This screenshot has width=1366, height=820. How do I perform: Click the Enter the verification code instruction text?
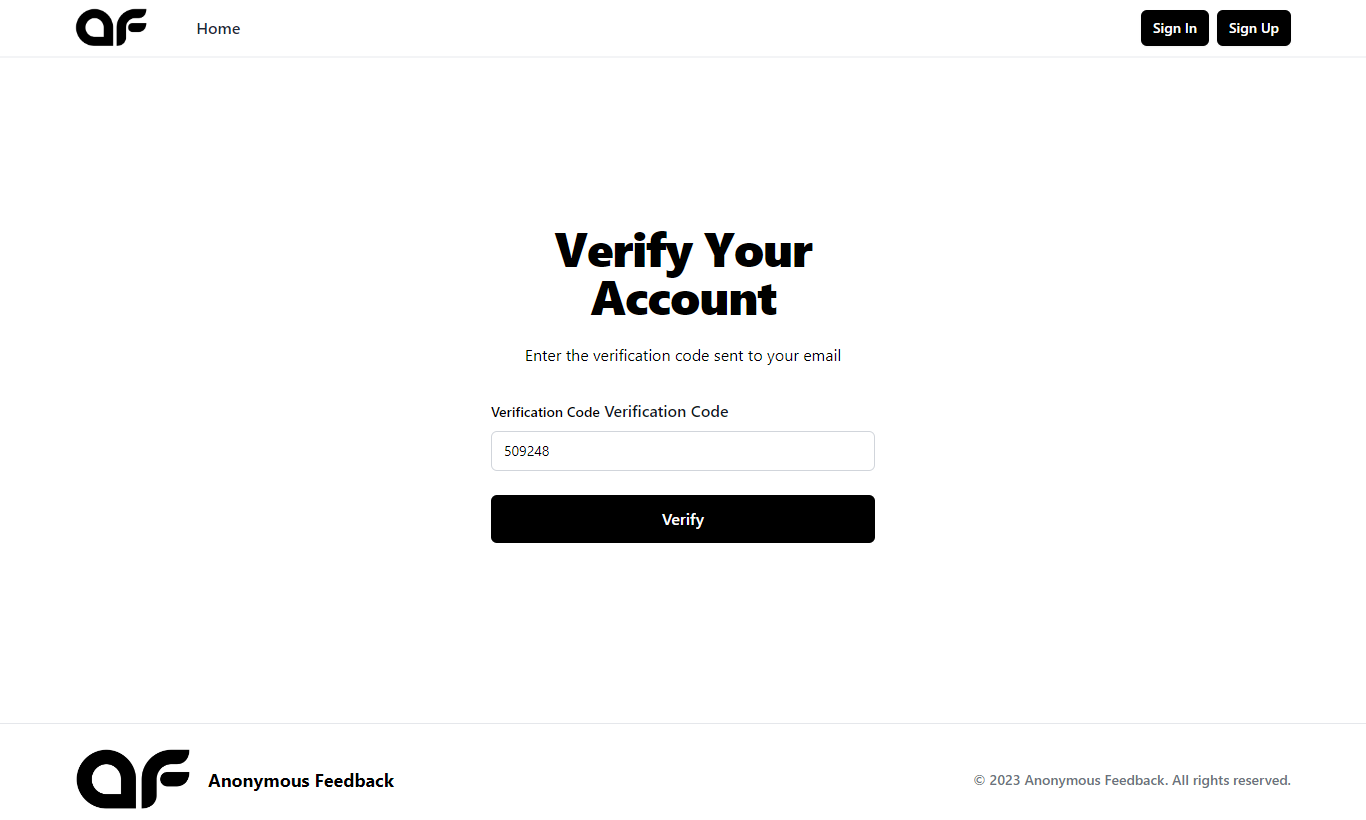pos(683,356)
